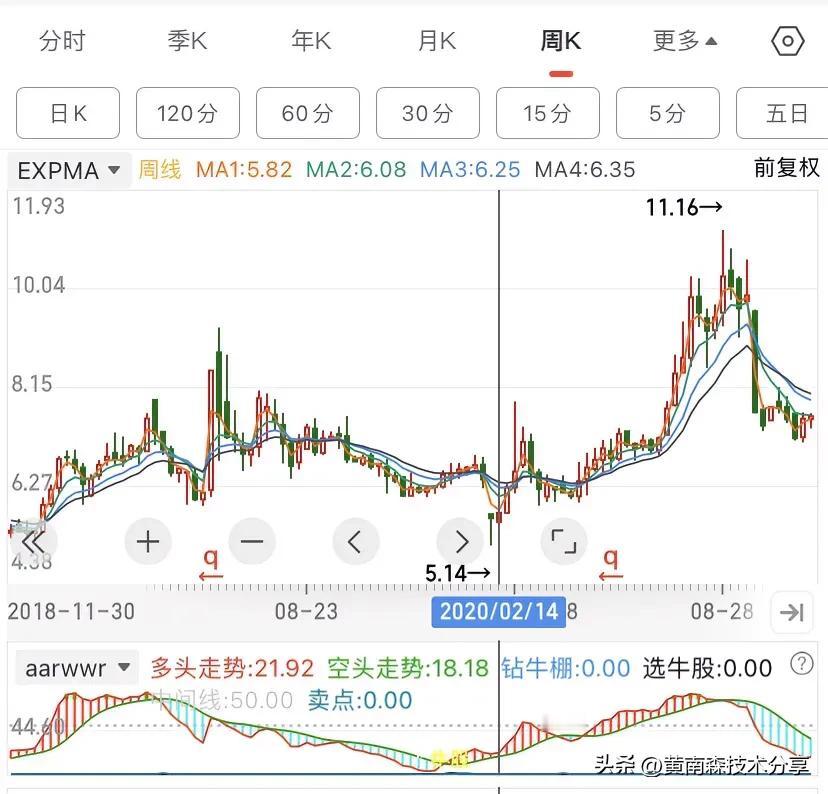The width and height of the screenshot is (828, 794).
Task: Expand the aarwwr indicator dropdown
Action: [x=77, y=668]
